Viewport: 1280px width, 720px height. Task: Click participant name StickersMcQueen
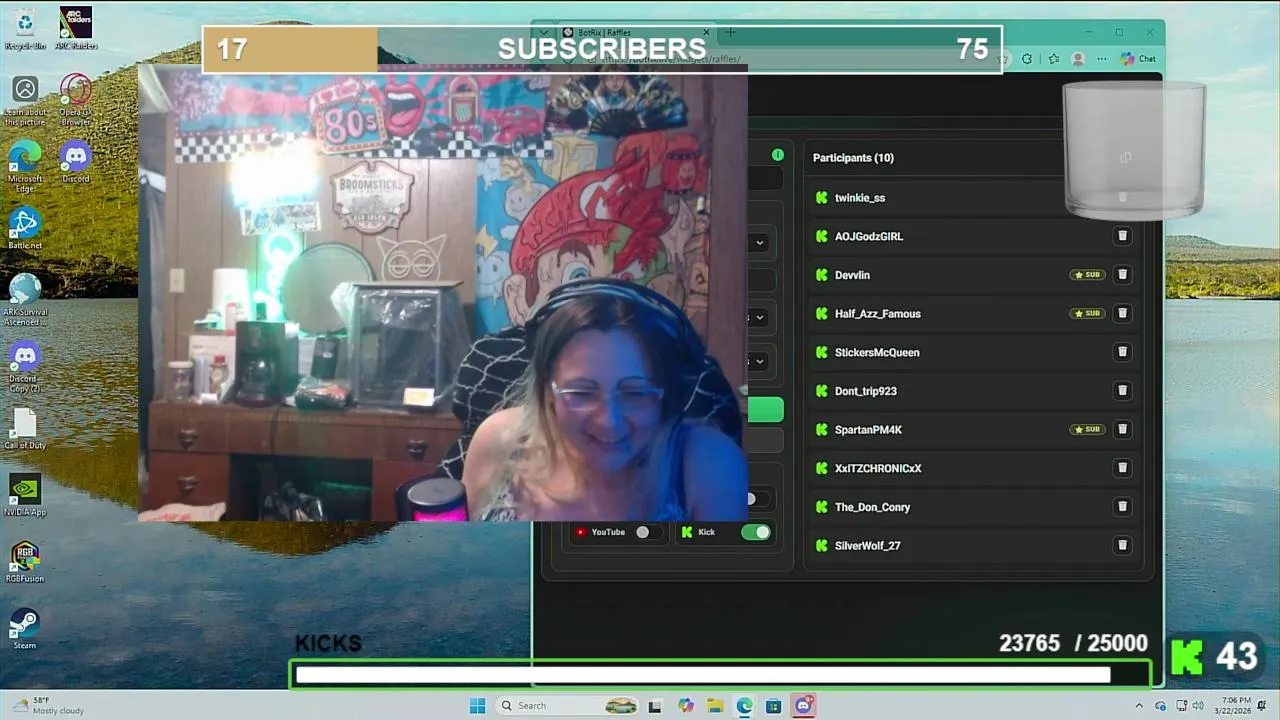[877, 353]
